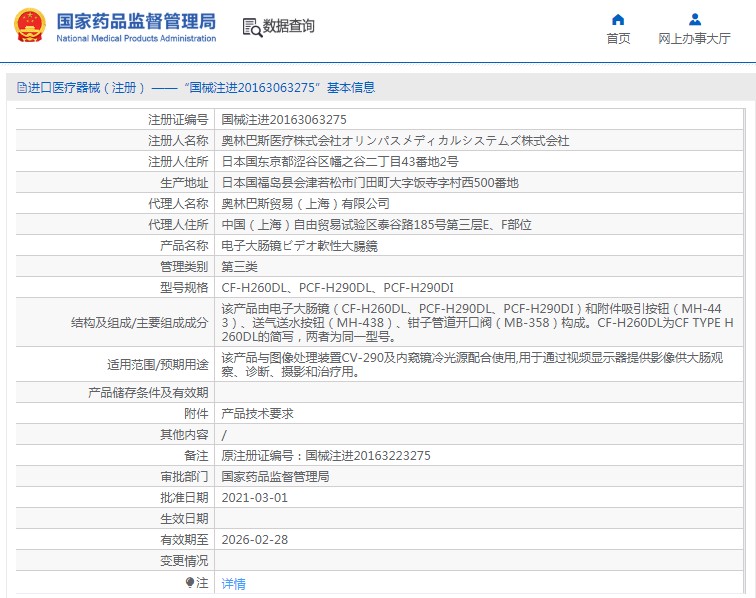Click the registrant address 东京都涩谷区 value
Screen dimensions: 756x598
click(340, 162)
